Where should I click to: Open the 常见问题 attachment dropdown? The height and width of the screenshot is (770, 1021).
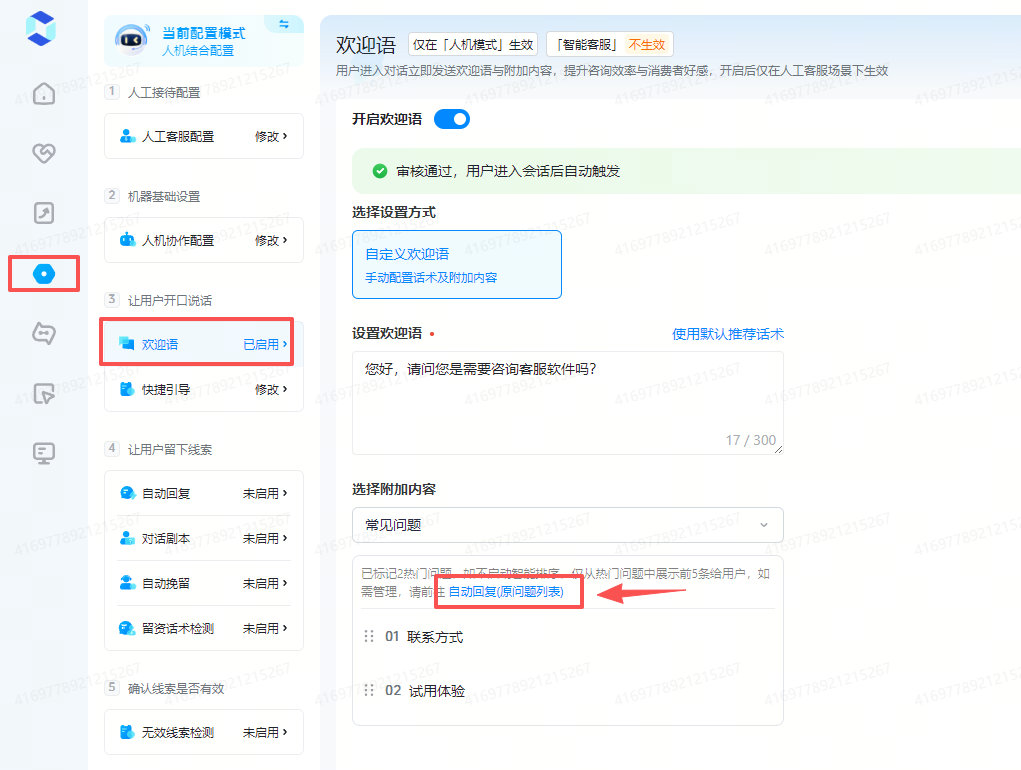coord(568,525)
